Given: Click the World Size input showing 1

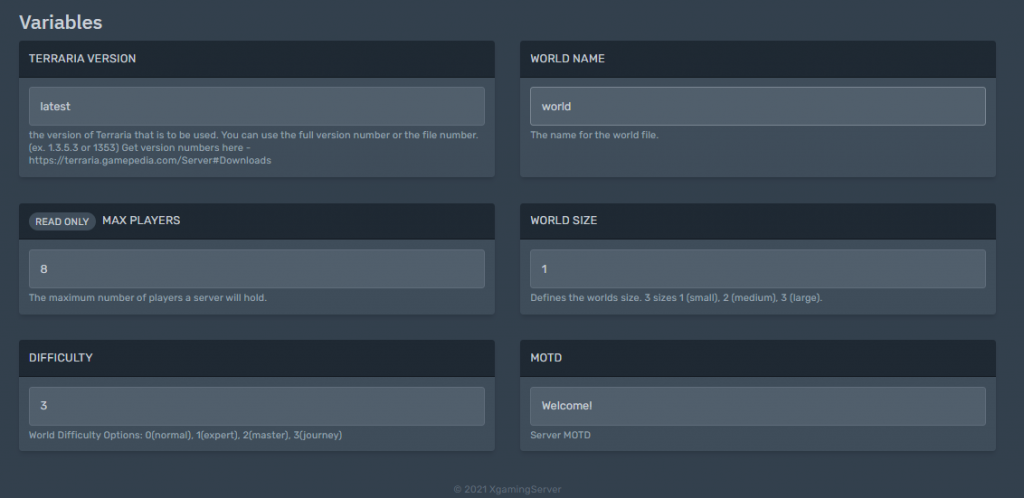Looking at the screenshot, I should pyautogui.click(x=758, y=269).
